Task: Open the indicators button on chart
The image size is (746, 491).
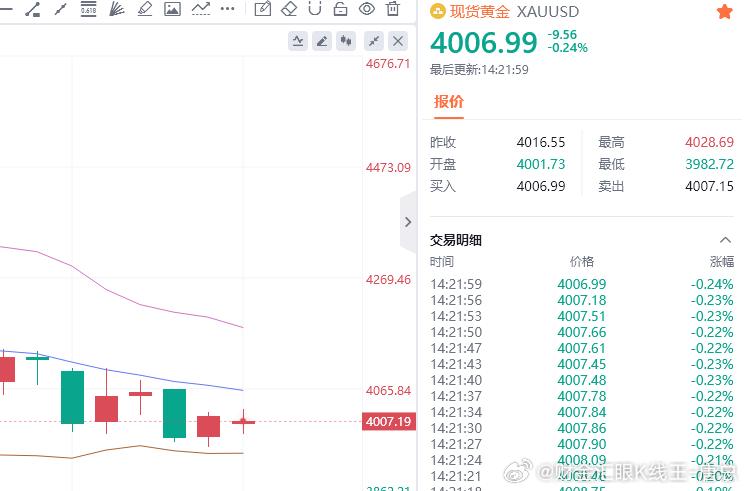Action: pos(298,41)
